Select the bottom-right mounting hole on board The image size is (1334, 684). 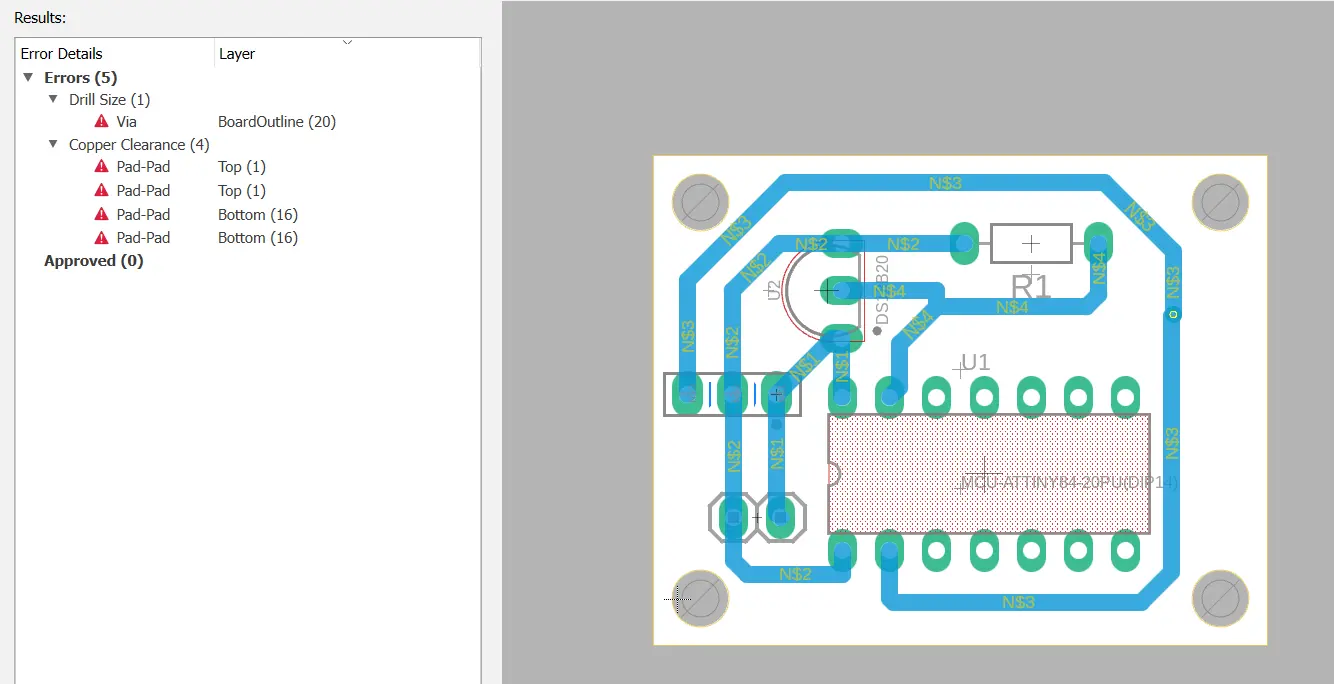pos(1221,599)
